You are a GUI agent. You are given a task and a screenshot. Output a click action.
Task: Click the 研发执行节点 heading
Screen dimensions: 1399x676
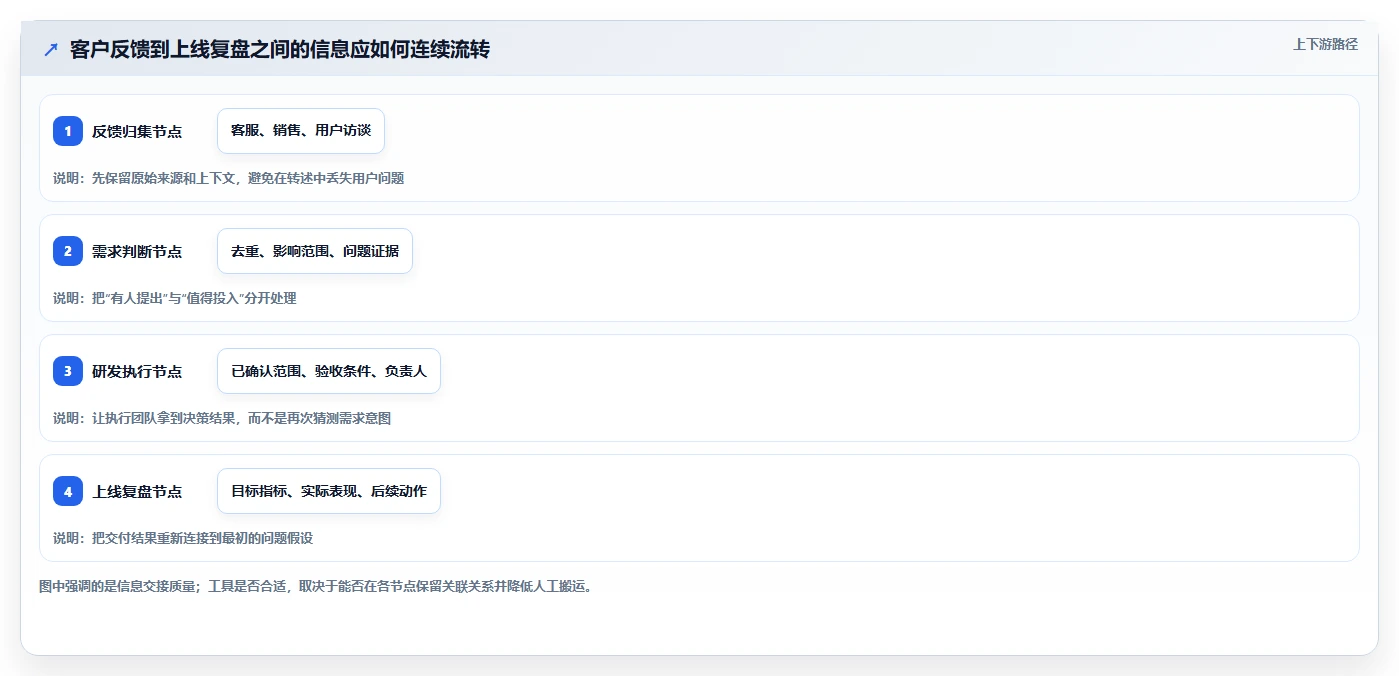pyautogui.click(x=137, y=372)
